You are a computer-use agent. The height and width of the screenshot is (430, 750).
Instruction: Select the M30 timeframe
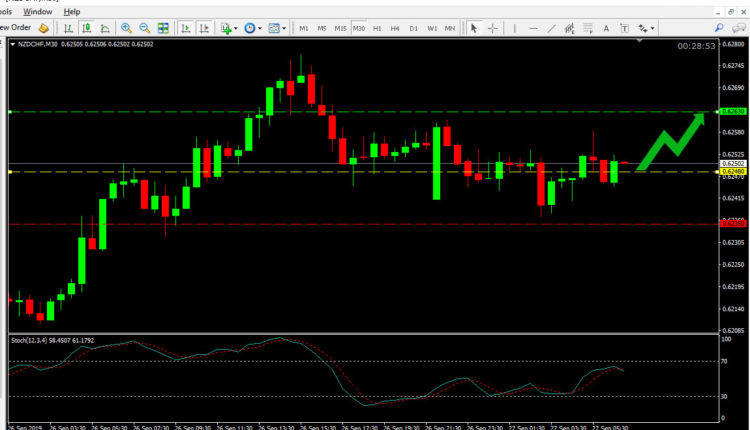click(x=359, y=28)
